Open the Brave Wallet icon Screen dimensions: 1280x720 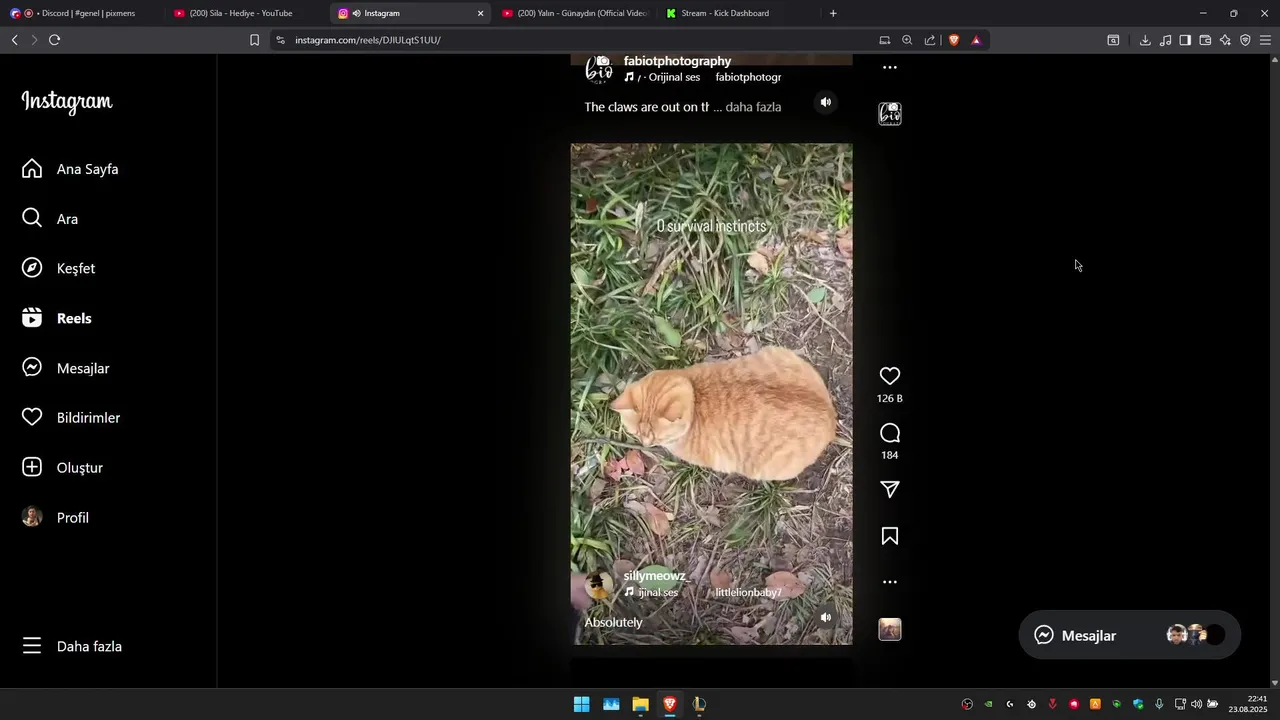1205,40
